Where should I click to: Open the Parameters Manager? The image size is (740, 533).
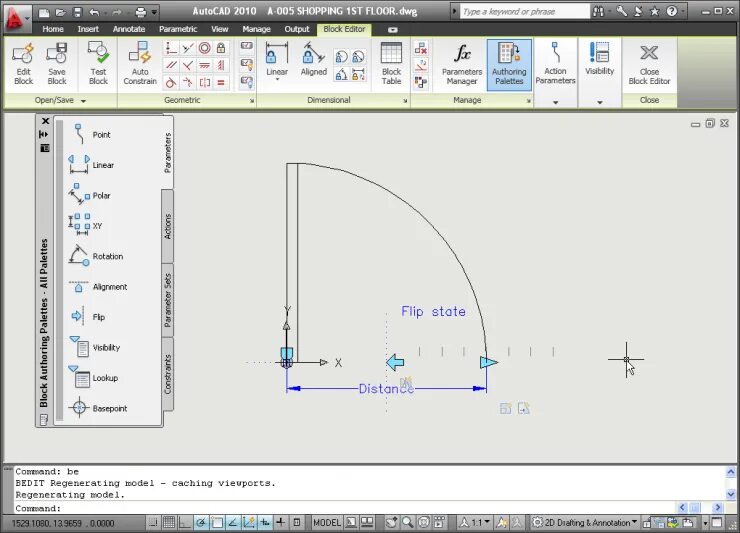point(462,64)
